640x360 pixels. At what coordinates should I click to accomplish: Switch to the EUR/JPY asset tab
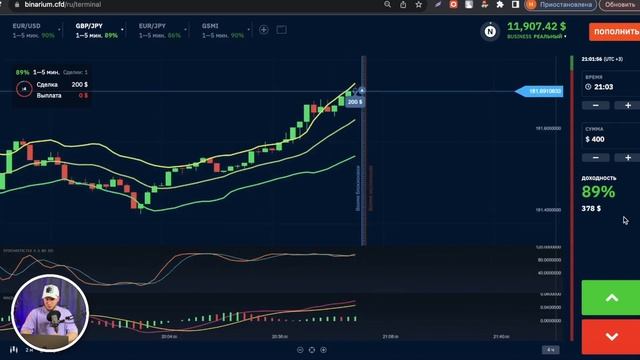pyautogui.click(x=159, y=31)
